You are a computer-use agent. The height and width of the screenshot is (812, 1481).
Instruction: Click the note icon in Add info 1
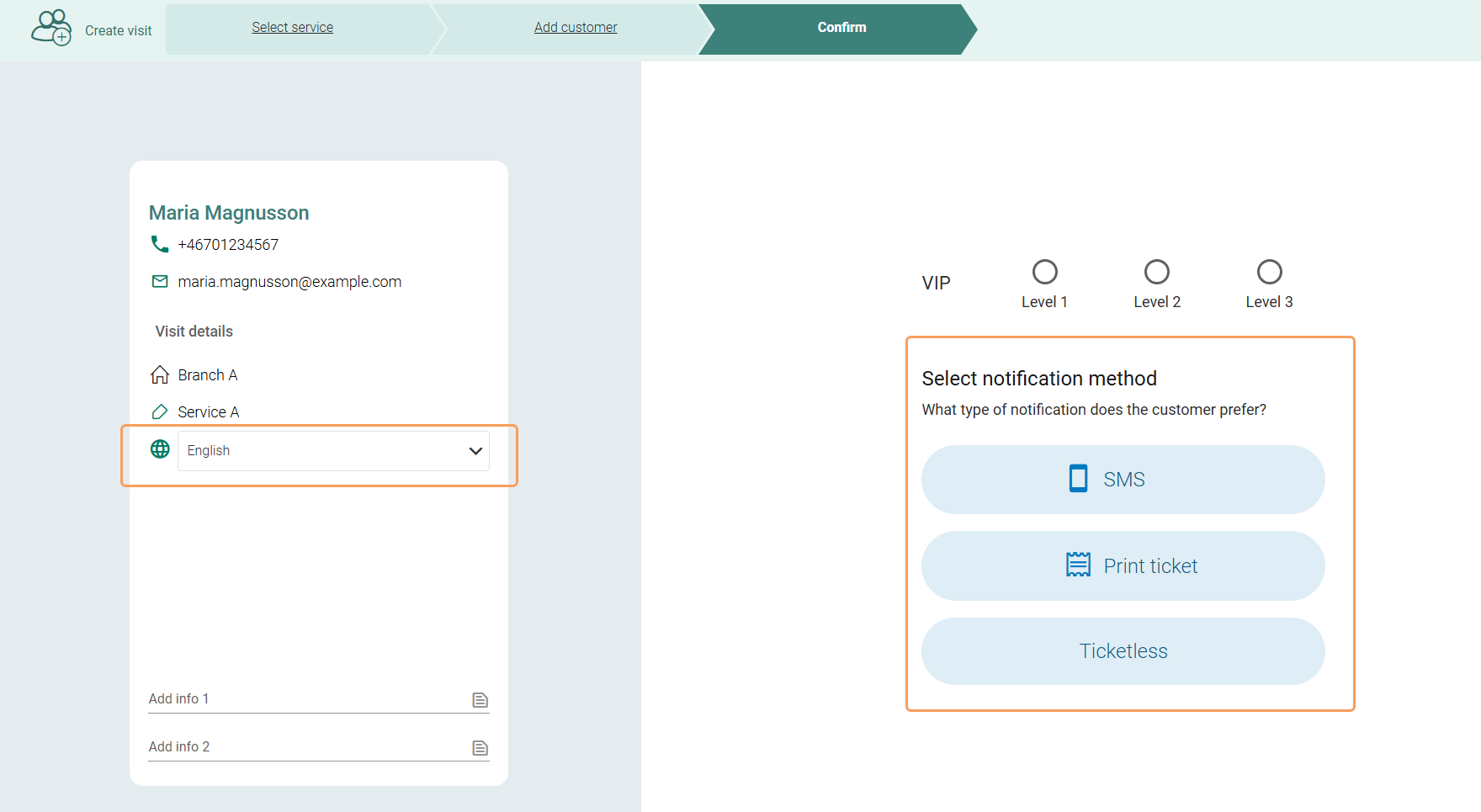click(x=480, y=700)
